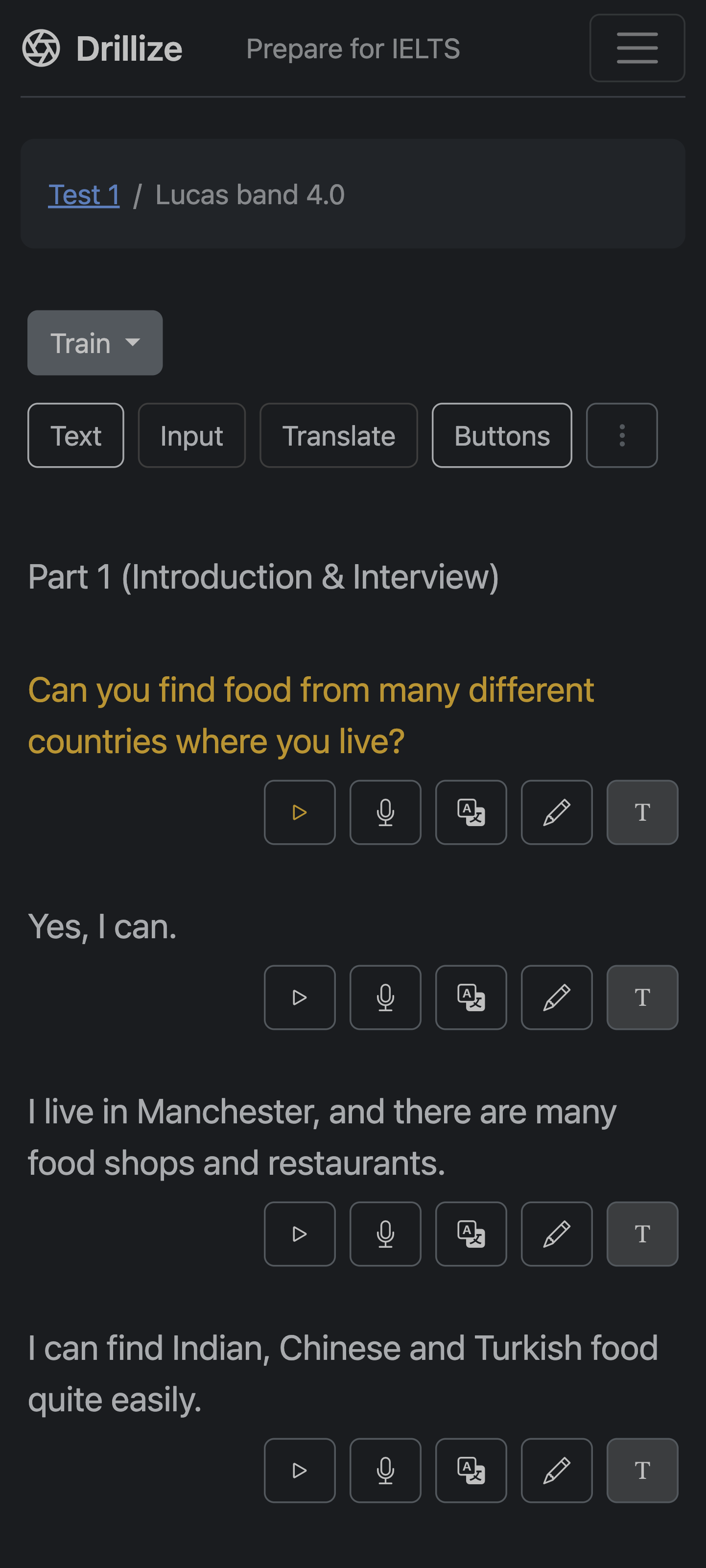This screenshot has width=706, height=1568.
Task: Open the hamburger navigation menu
Action: (636, 48)
